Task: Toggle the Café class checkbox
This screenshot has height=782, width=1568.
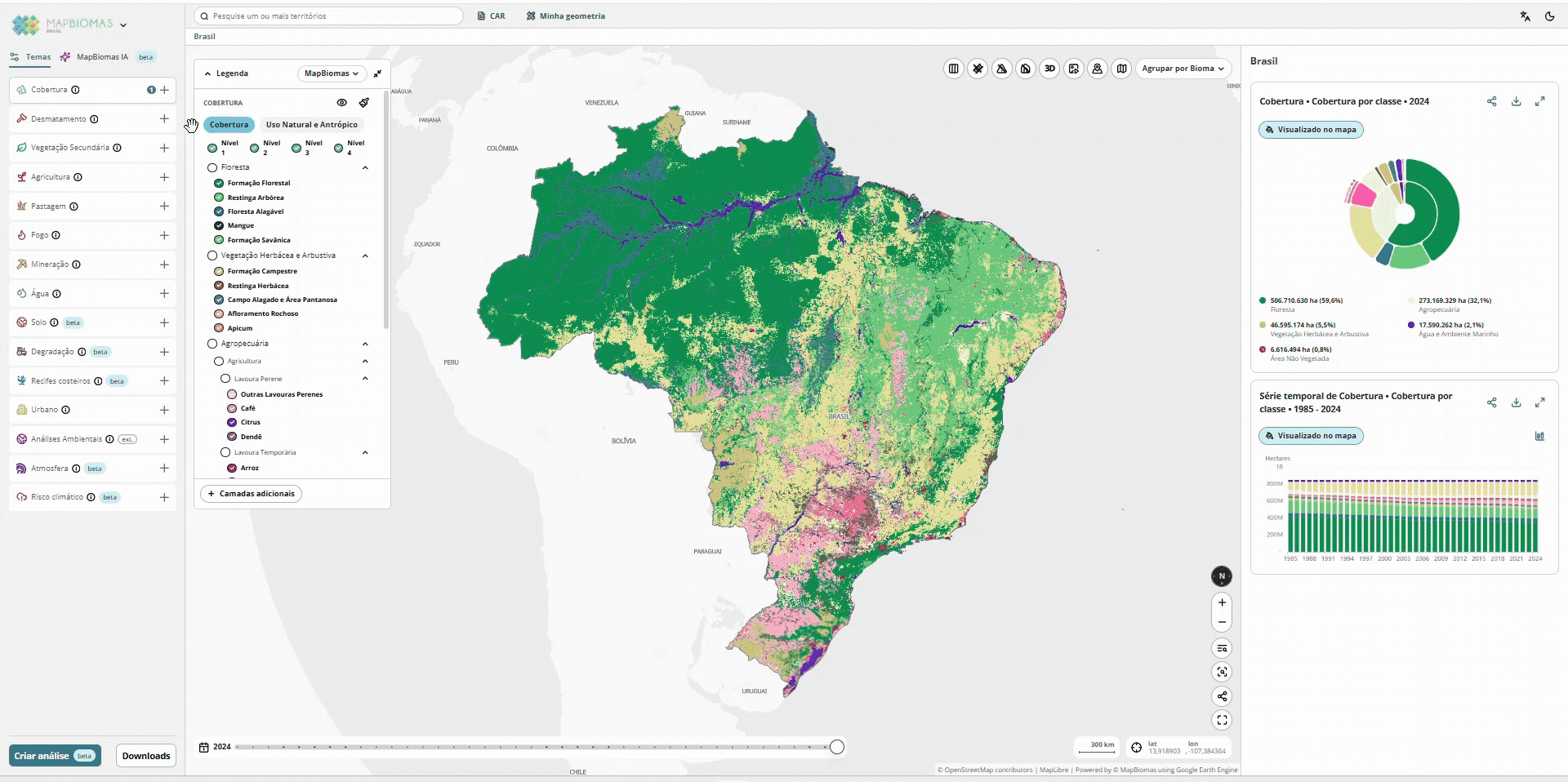Action: pos(232,408)
